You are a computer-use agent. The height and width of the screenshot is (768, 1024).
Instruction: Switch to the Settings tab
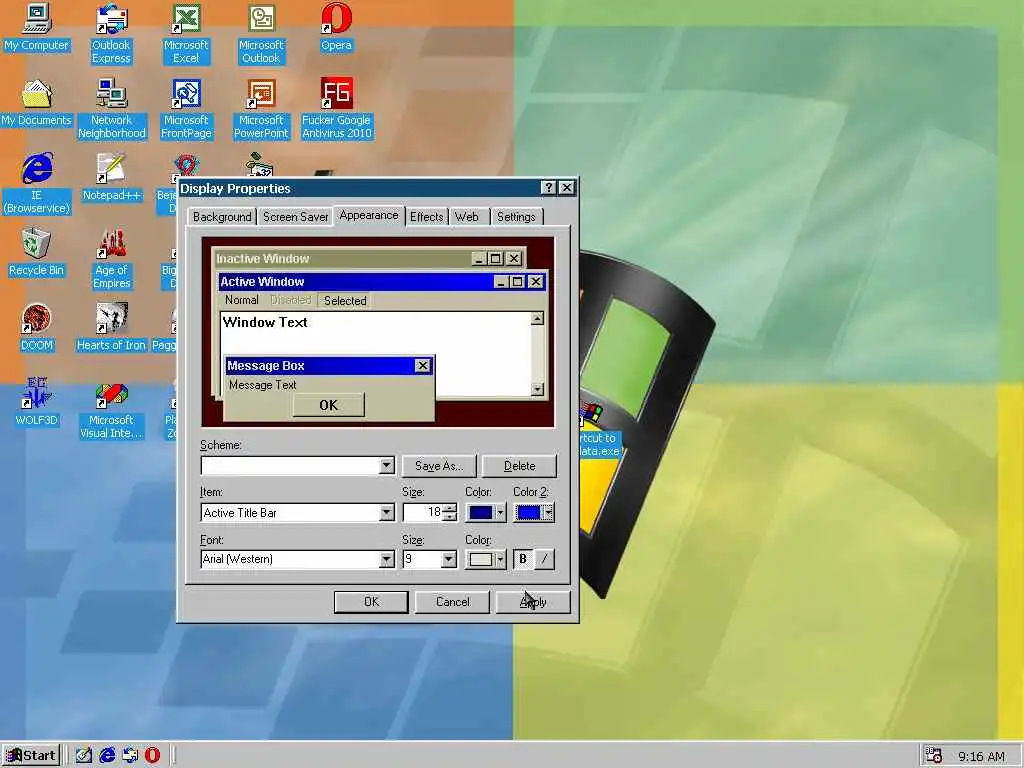(516, 217)
